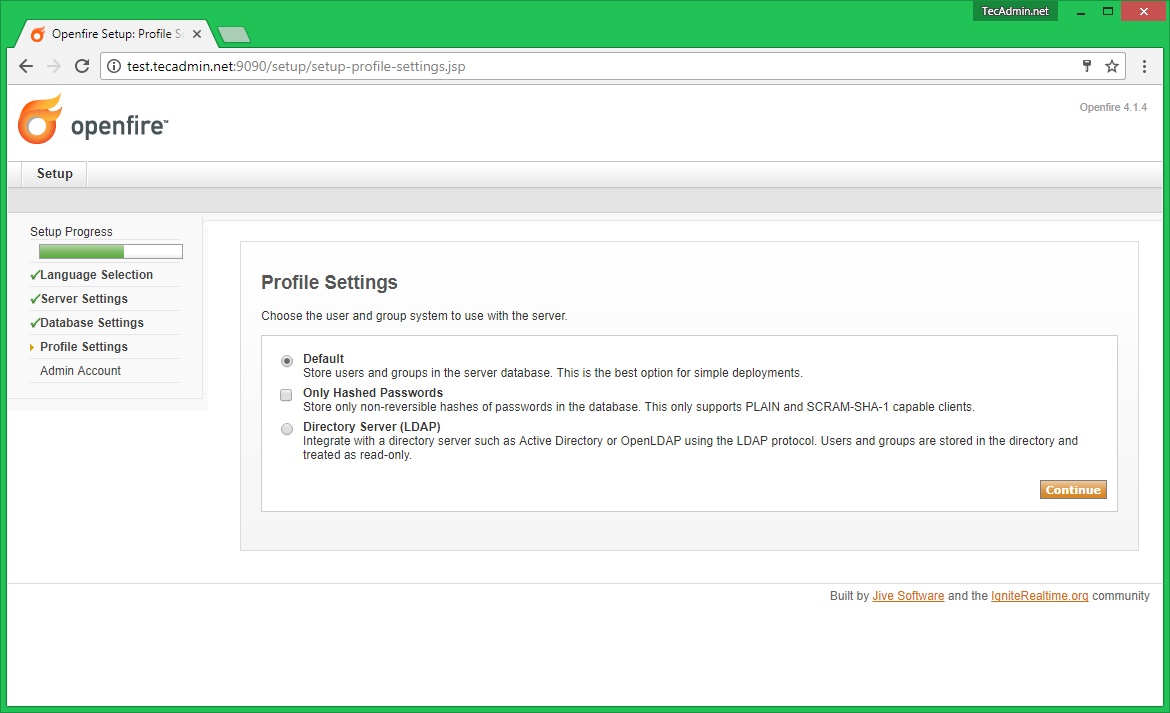Screen dimensions: 1170x713
Task: Click Admin Account step in sidebar
Action: 81,371
